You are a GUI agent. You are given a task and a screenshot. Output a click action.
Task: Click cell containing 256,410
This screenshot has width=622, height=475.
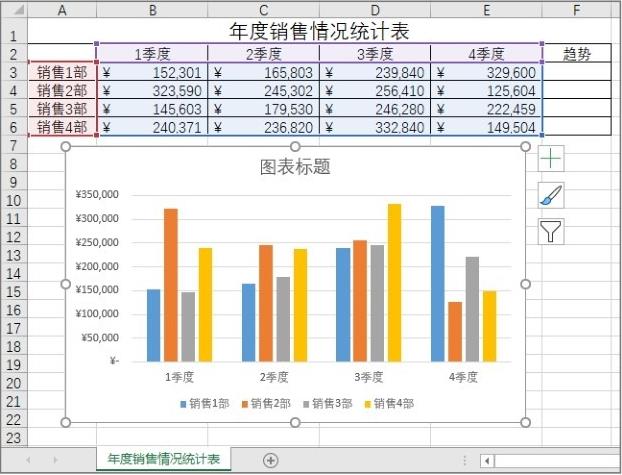375,90
